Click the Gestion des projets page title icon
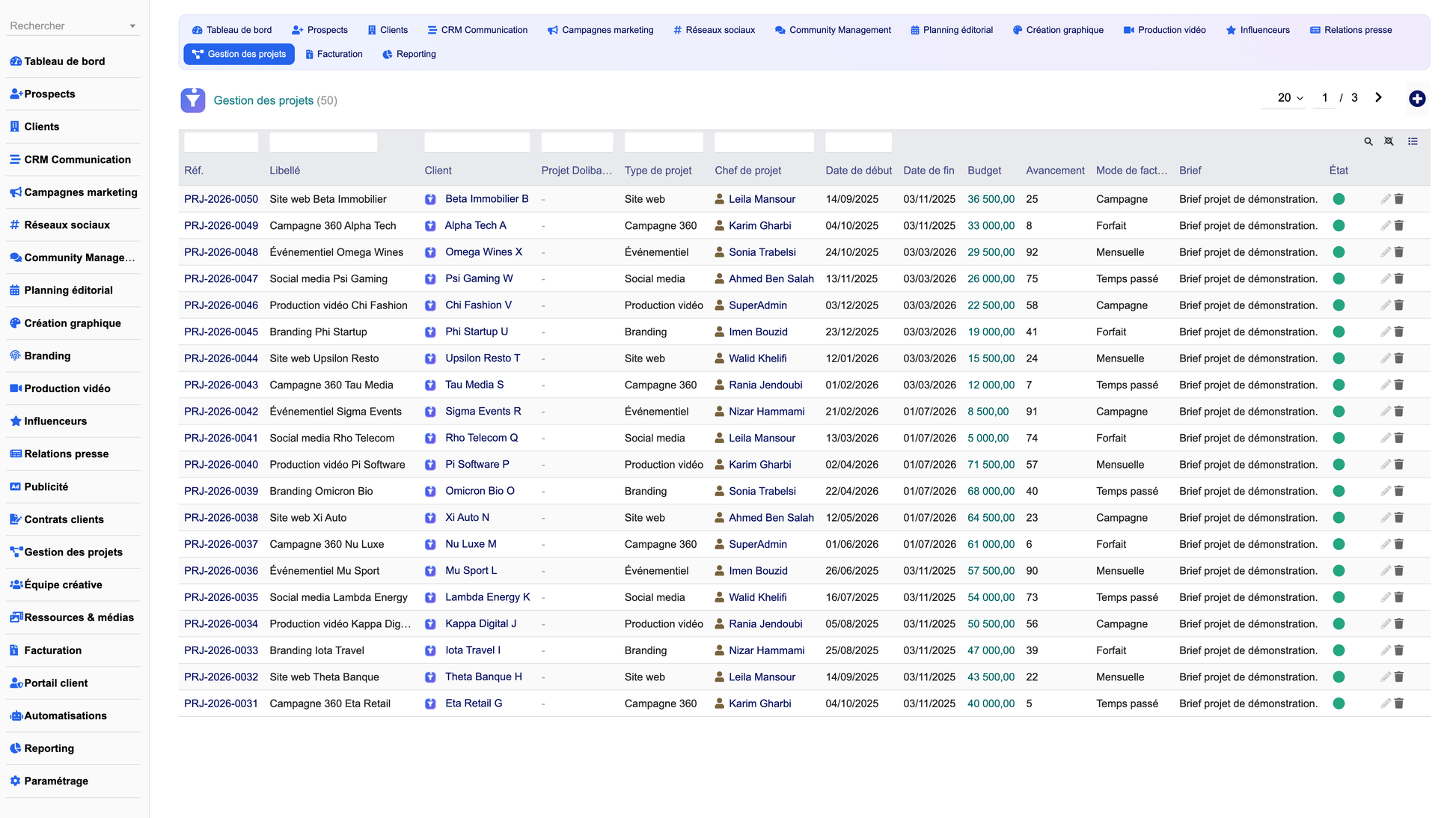This screenshot has width=1456, height=818. coord(193,100)
